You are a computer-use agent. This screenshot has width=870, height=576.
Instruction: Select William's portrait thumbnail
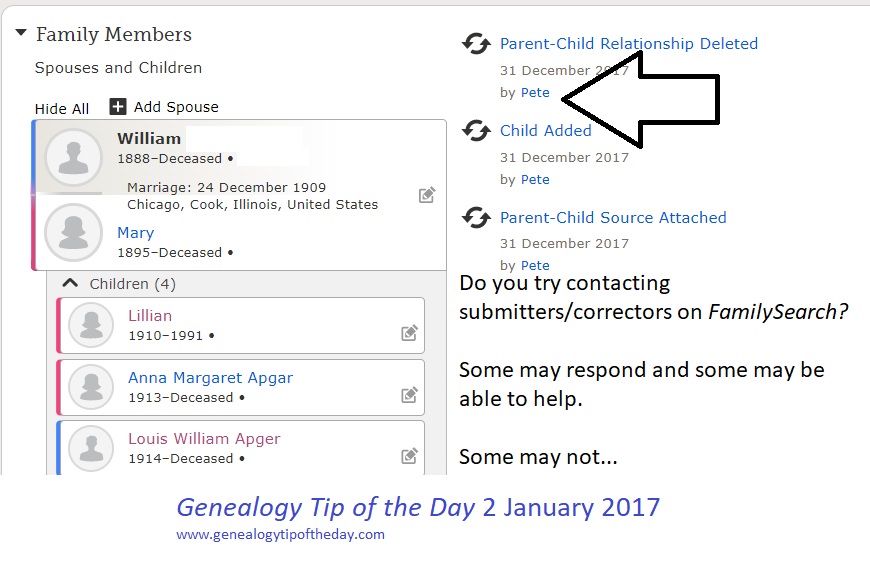[74, 157]
